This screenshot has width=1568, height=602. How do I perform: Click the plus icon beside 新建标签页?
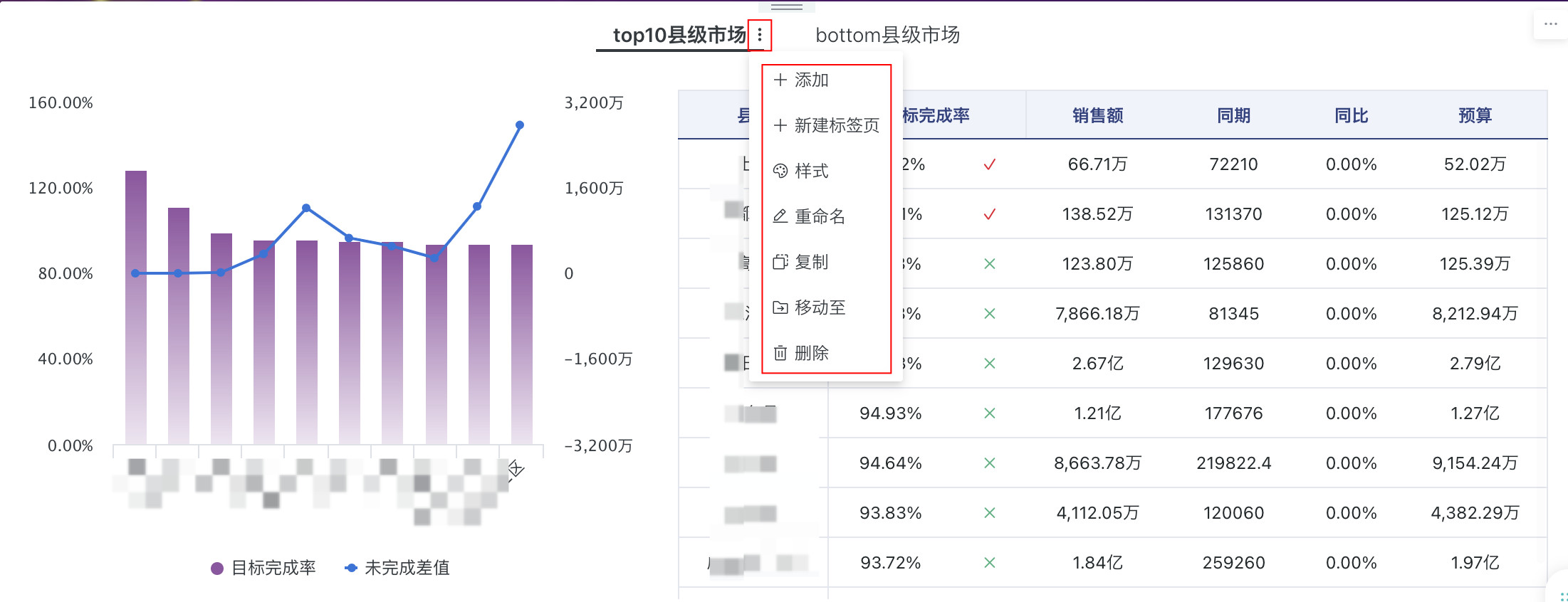click(x=780, y=125)
